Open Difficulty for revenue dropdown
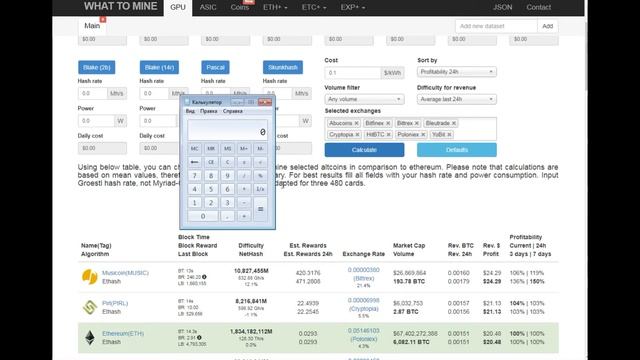The image size is (640, 360). pyautogui.click(x=457, y=99)
